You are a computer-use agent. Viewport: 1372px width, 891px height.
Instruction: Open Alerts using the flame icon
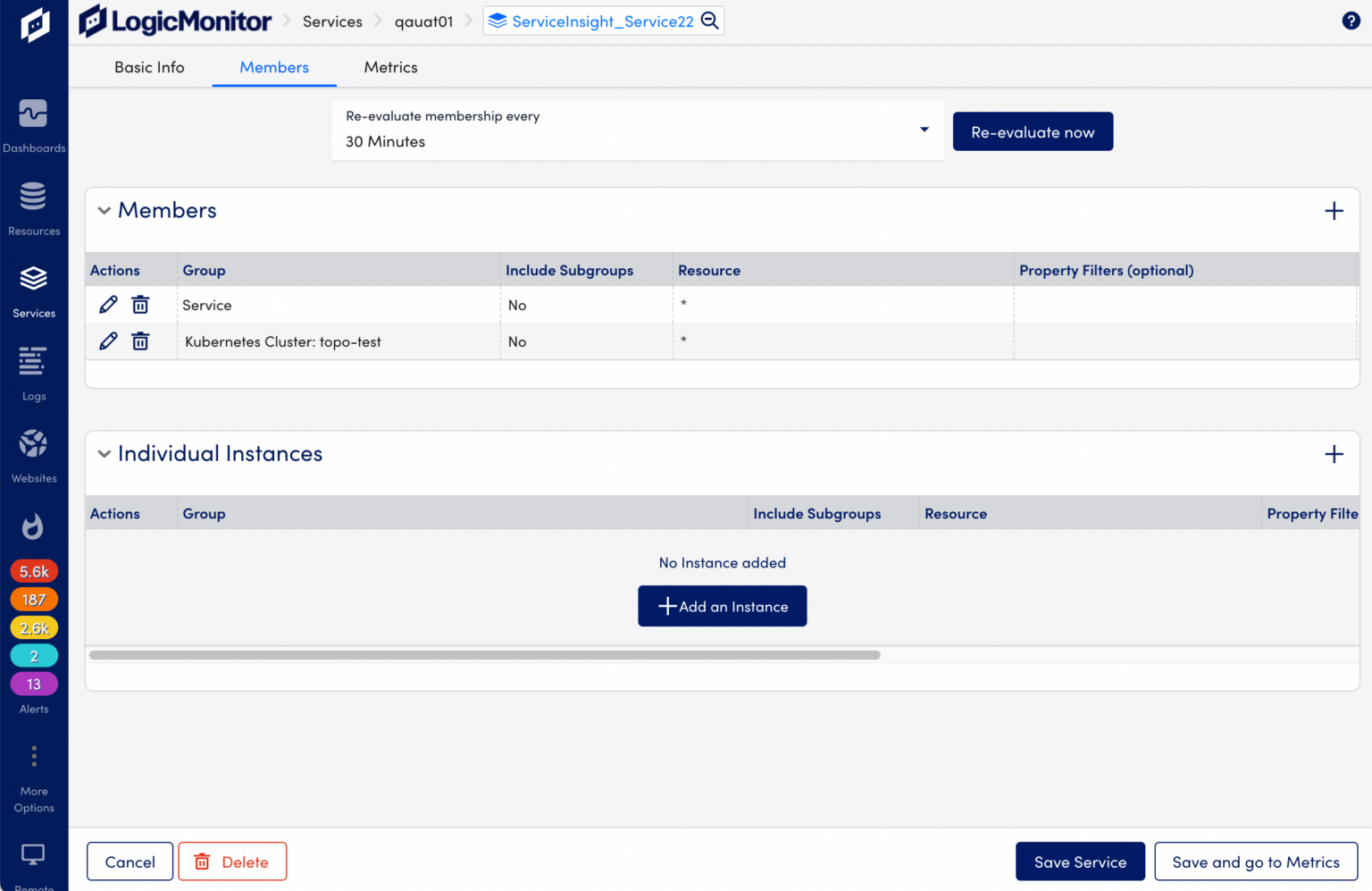coord(34,526)
